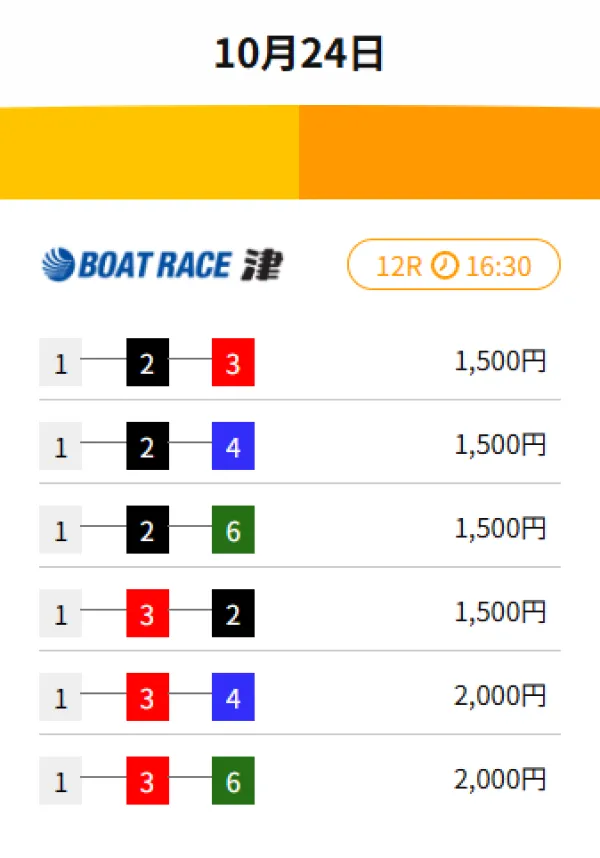The width and height of the screenshot is (600, 858).
Task: Select the blue 4 box in the 1-2-4 row
Action: tap(233, 447)
